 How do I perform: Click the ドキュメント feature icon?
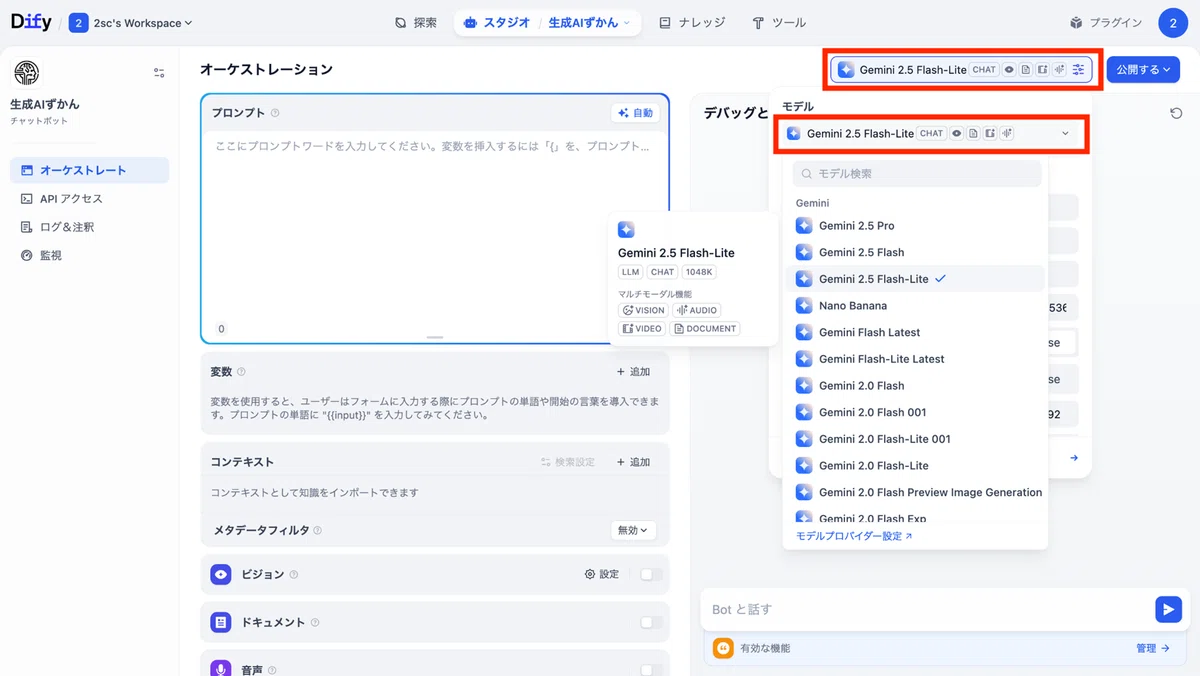click(x=221, y=622)
